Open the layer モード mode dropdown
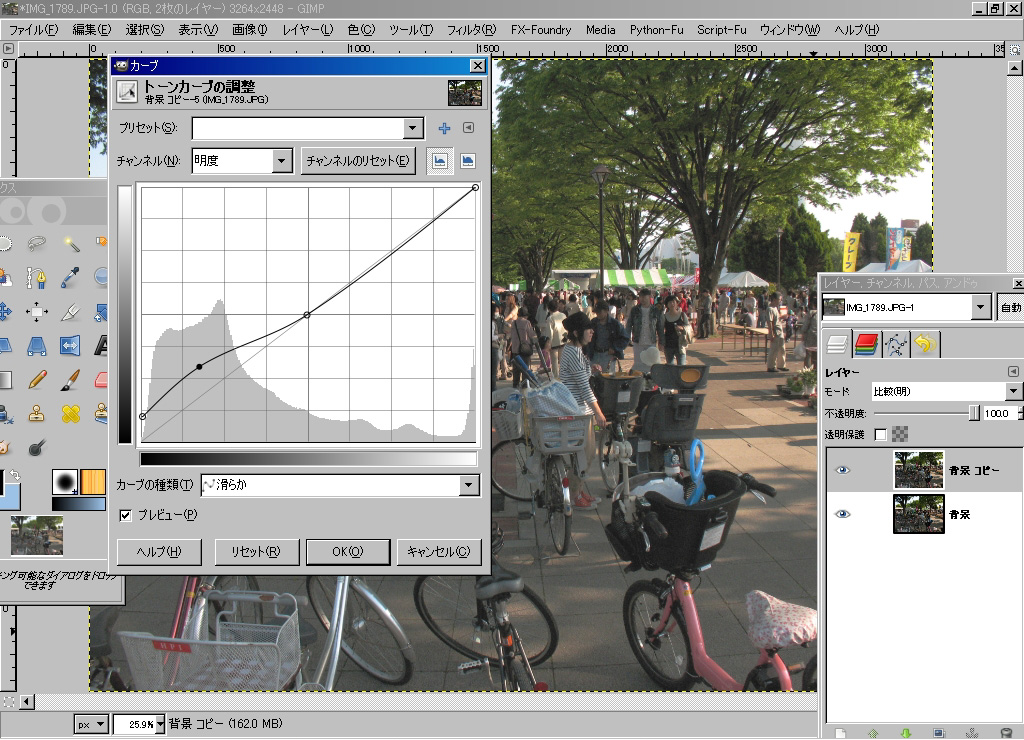The height and width of the screenshot is (740, 1024). 1013,391
